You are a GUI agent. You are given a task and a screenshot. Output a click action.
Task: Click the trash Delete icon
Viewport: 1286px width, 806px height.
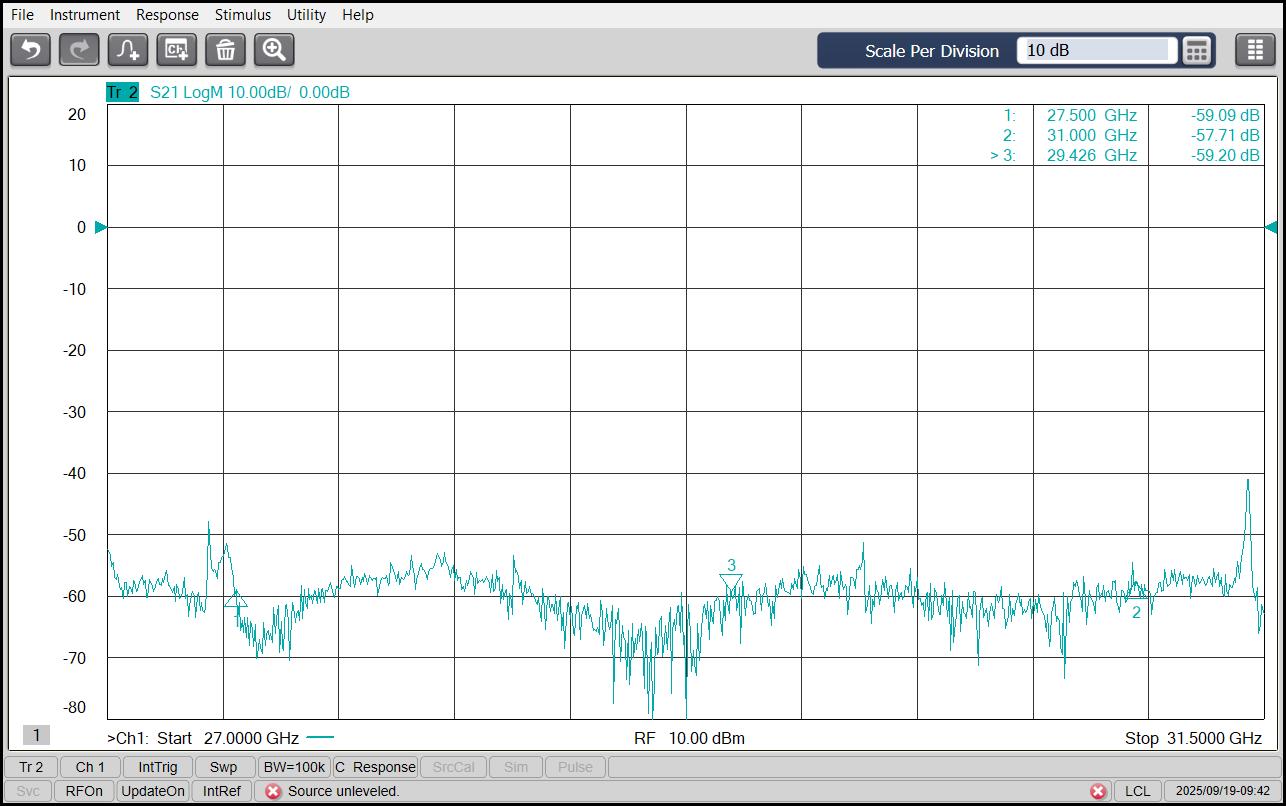point(225,49)
